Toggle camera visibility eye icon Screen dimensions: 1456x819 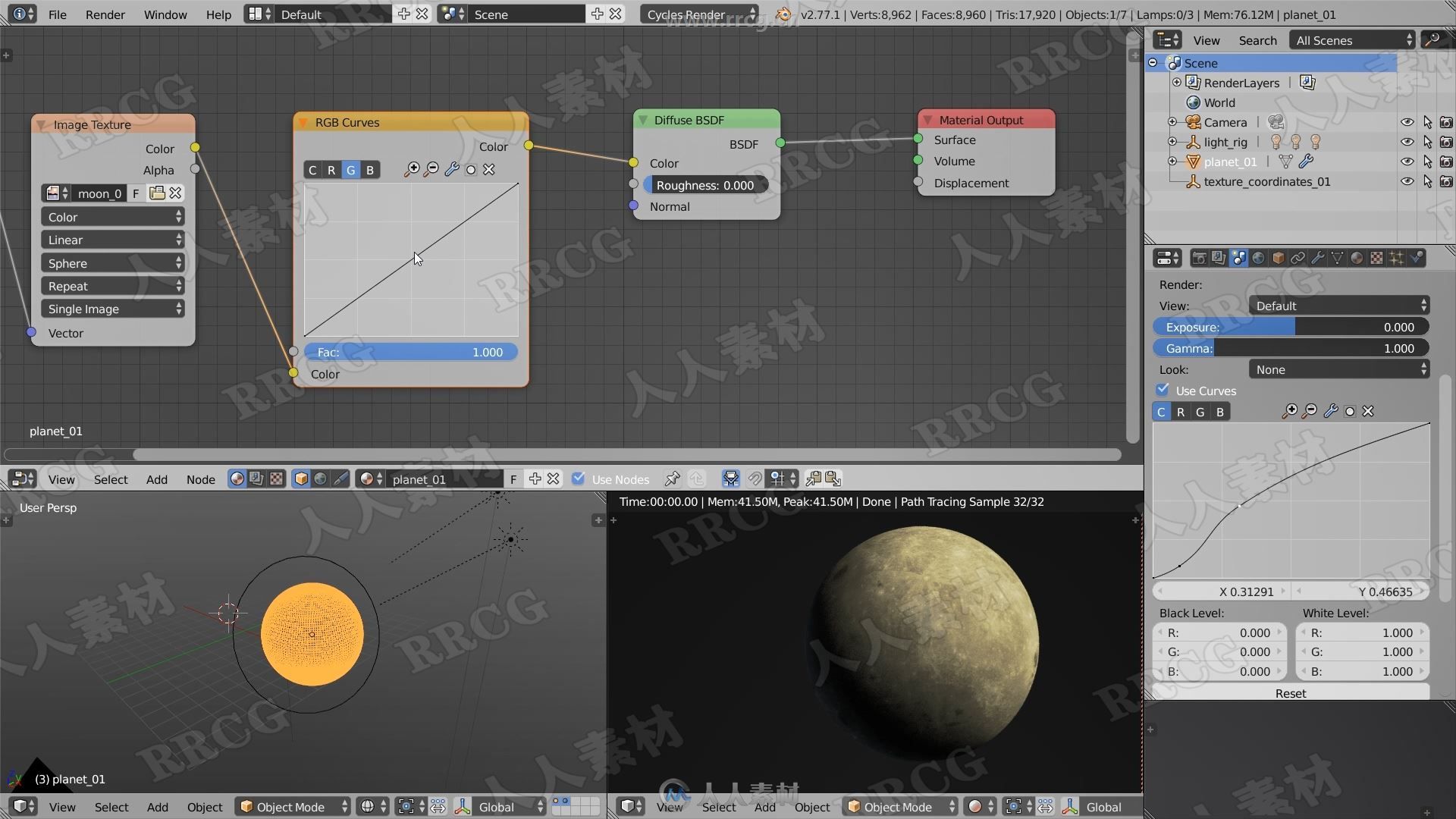pos(1408,121)
